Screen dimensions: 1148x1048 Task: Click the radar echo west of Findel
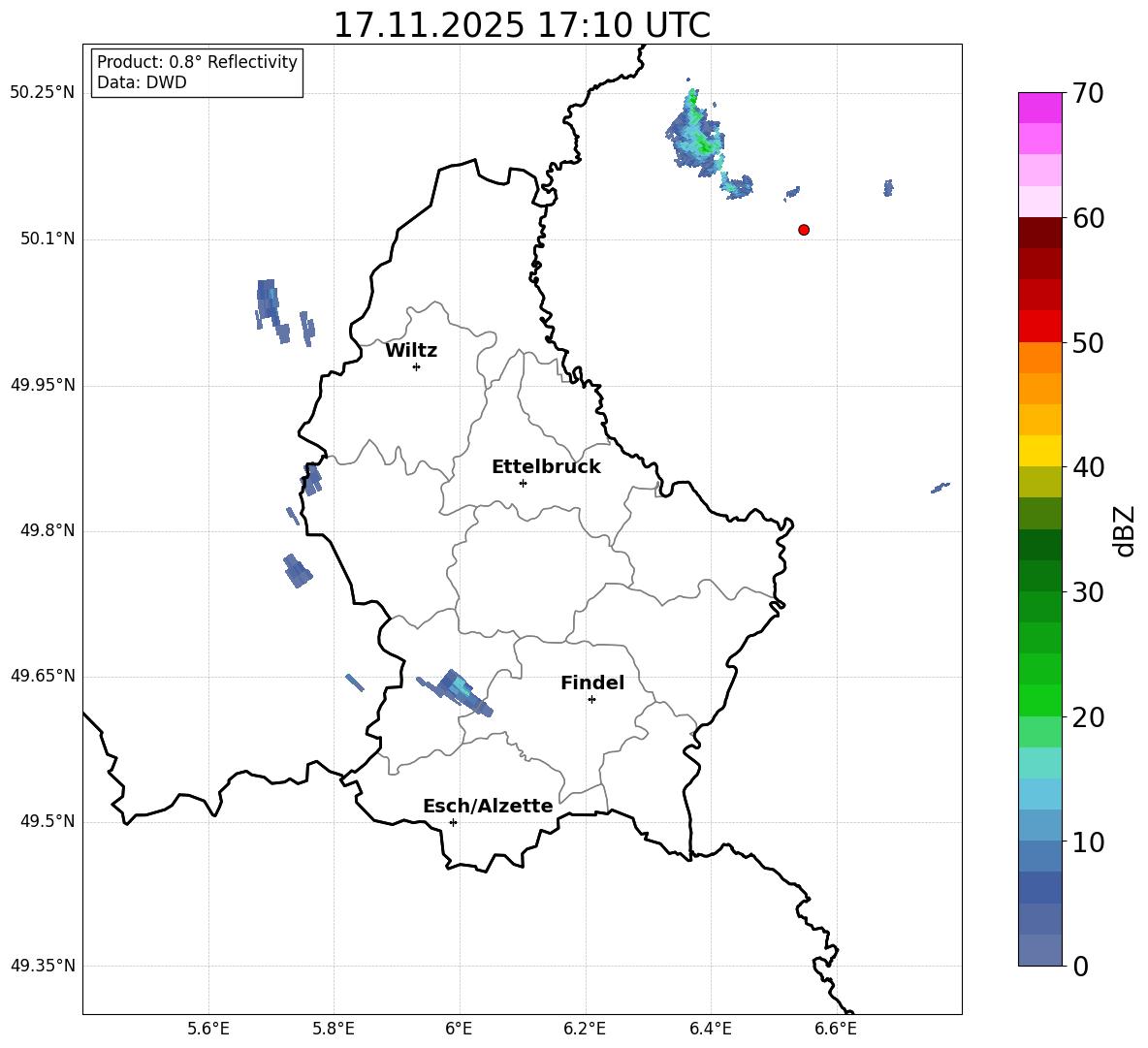[457, 691]
